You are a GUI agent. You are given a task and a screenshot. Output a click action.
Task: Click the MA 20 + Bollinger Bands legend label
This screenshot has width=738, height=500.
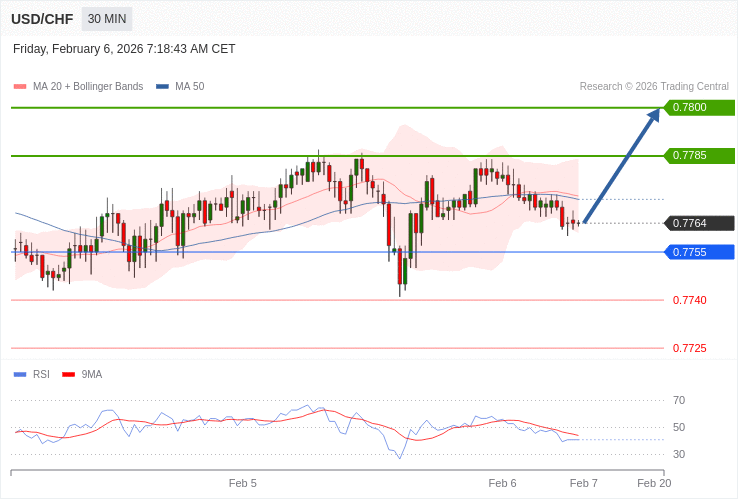(88, 87)
